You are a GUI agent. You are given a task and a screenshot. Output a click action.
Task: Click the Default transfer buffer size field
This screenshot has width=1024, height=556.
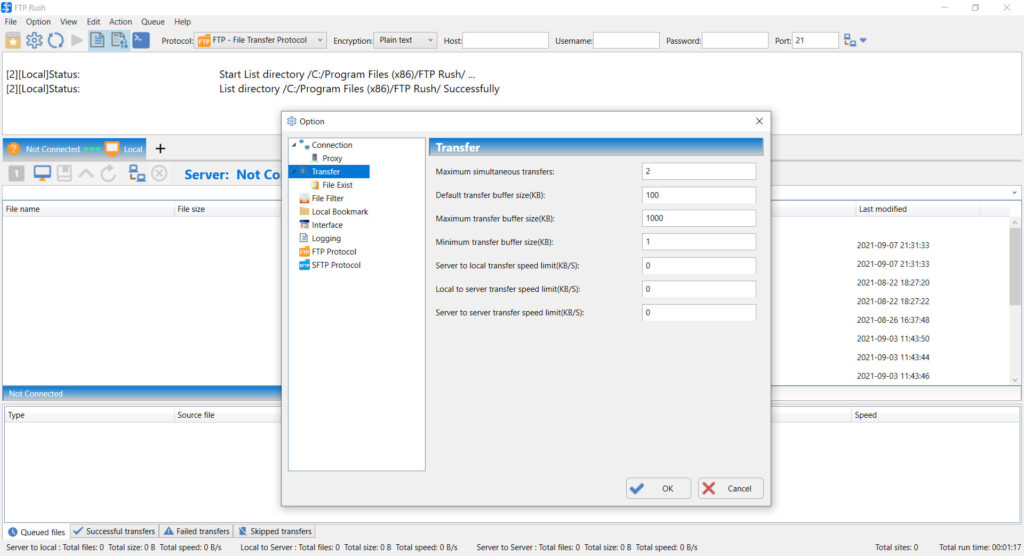(699, 195)
